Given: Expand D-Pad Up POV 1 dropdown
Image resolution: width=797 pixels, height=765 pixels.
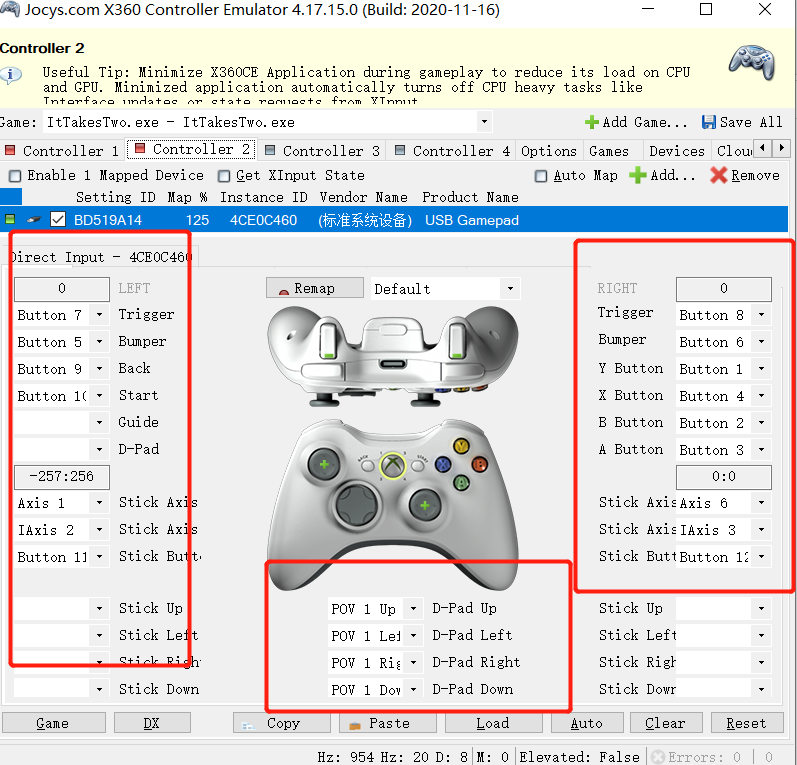Looking at the screenshot, I should (x=413, y=608).
